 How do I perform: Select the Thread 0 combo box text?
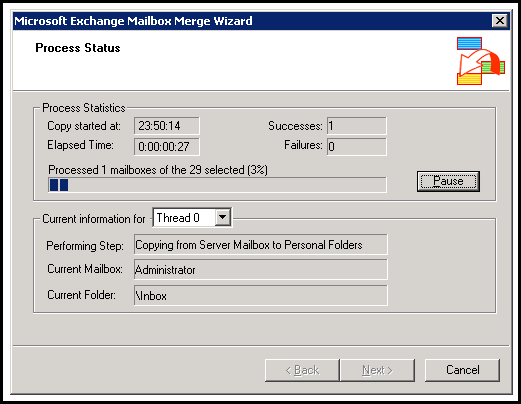click(x=178, y=218)
